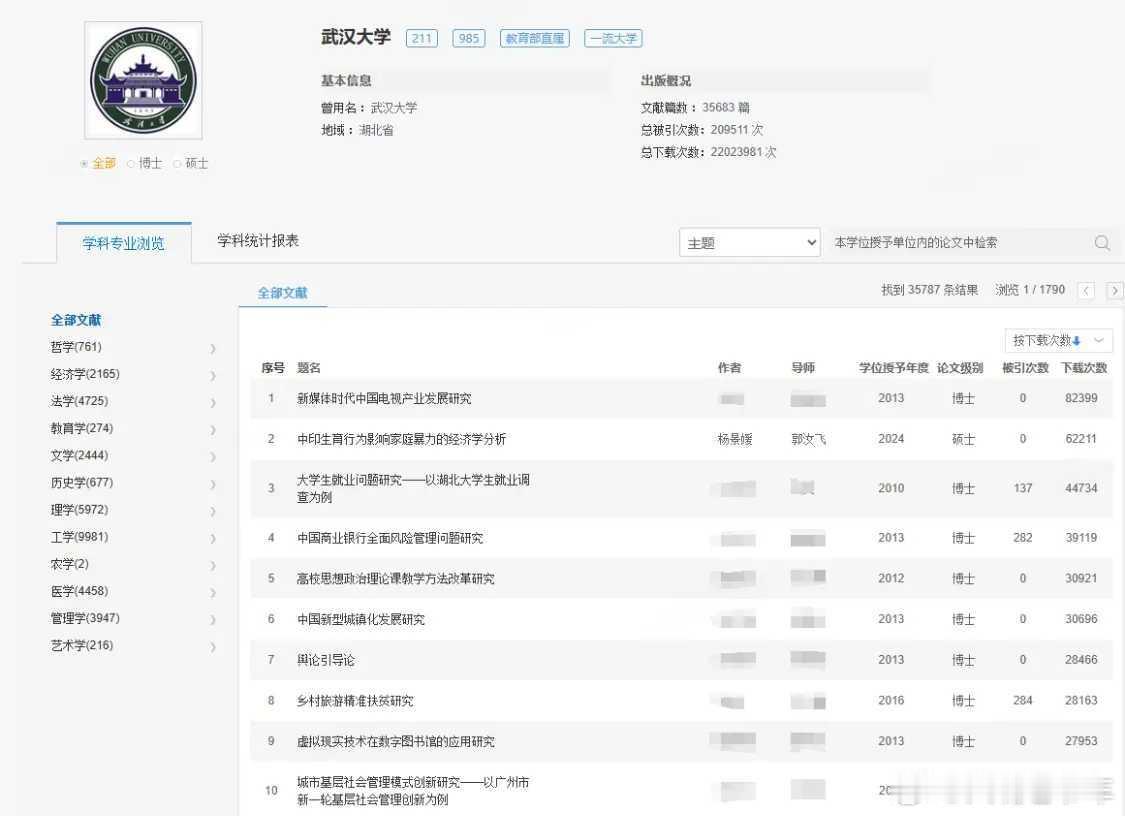Open the 哲学(761) category
Image resolution: width=1125 pixels, height=816 pixels.
76,347
